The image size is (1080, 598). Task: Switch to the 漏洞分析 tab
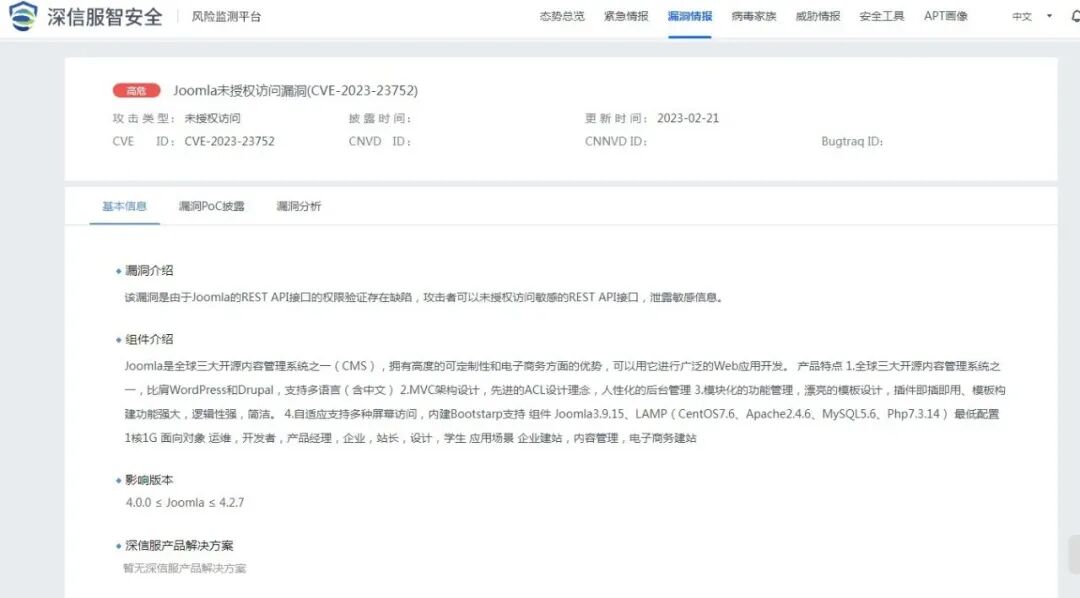(298, 206)
